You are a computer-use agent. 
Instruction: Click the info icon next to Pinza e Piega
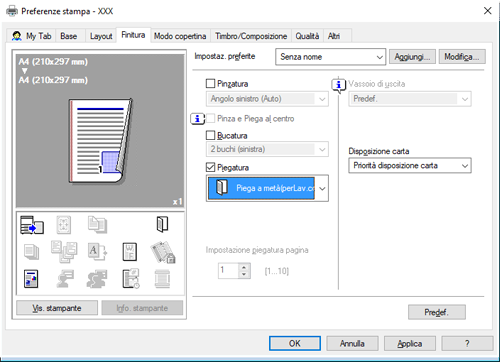tap(198, 119)
